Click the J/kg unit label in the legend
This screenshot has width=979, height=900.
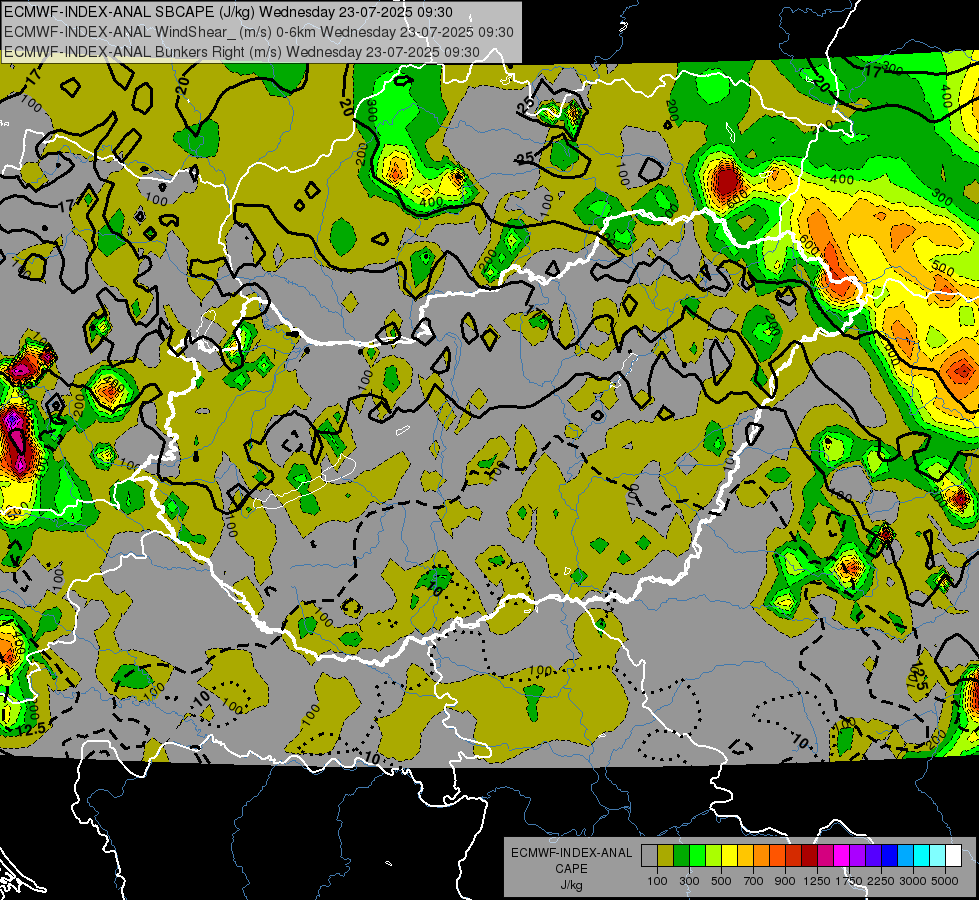pos(571,885)
